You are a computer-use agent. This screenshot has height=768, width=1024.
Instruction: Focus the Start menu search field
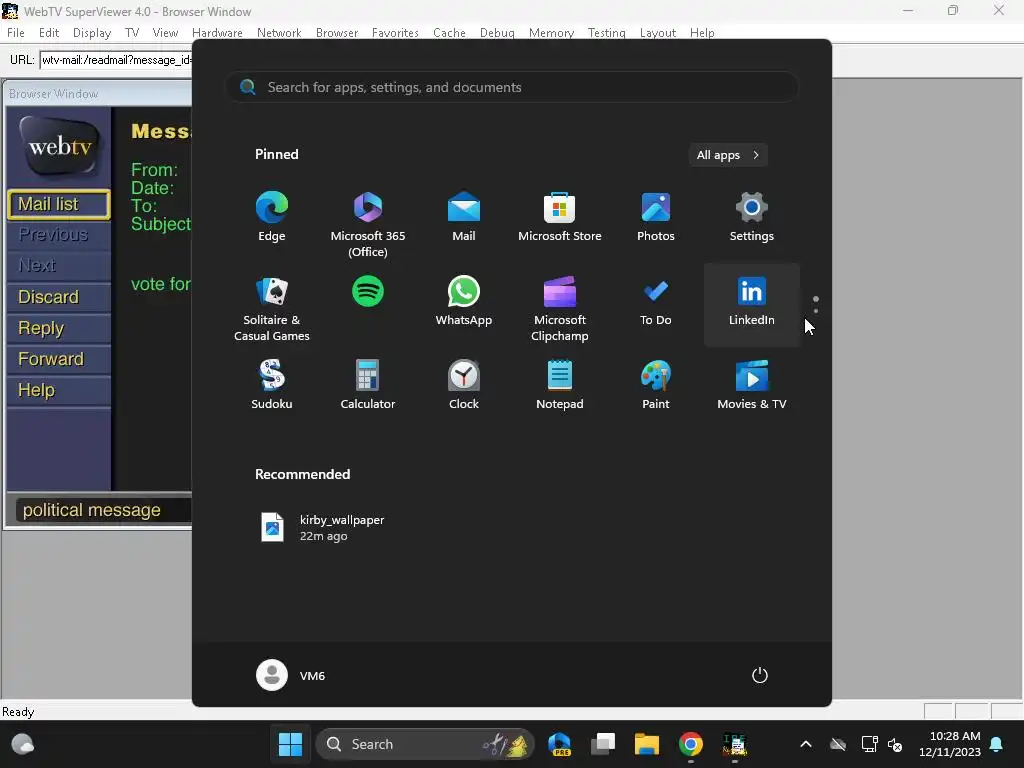pyautogui.click(x=512, y=87)
